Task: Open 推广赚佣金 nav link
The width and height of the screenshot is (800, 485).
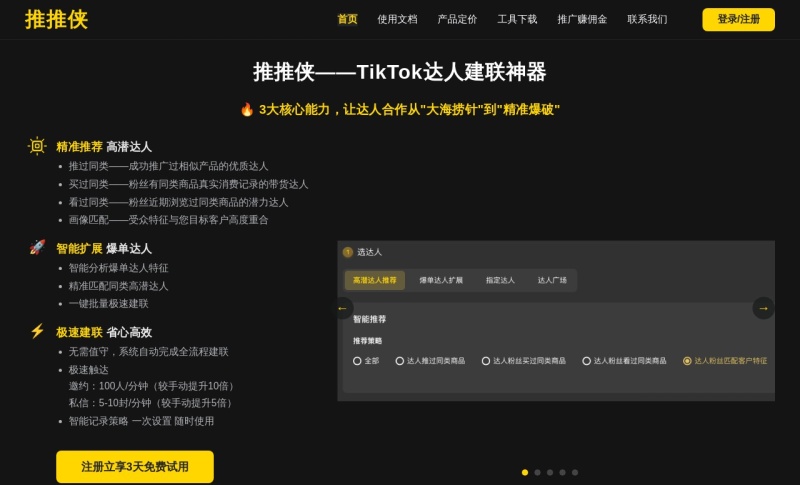Action: [582, 19]
